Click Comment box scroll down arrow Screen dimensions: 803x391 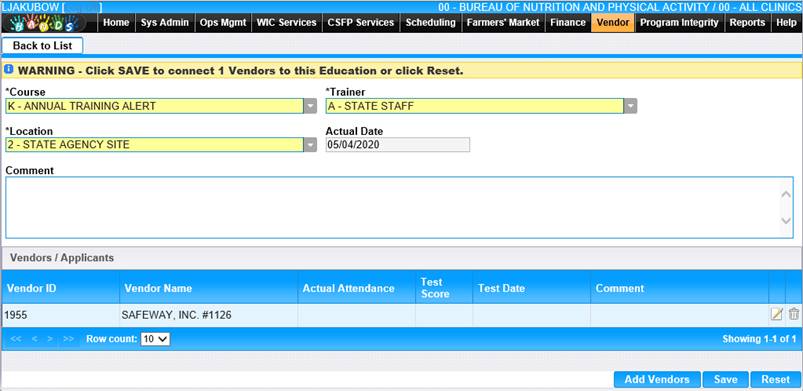click(786, 220)
